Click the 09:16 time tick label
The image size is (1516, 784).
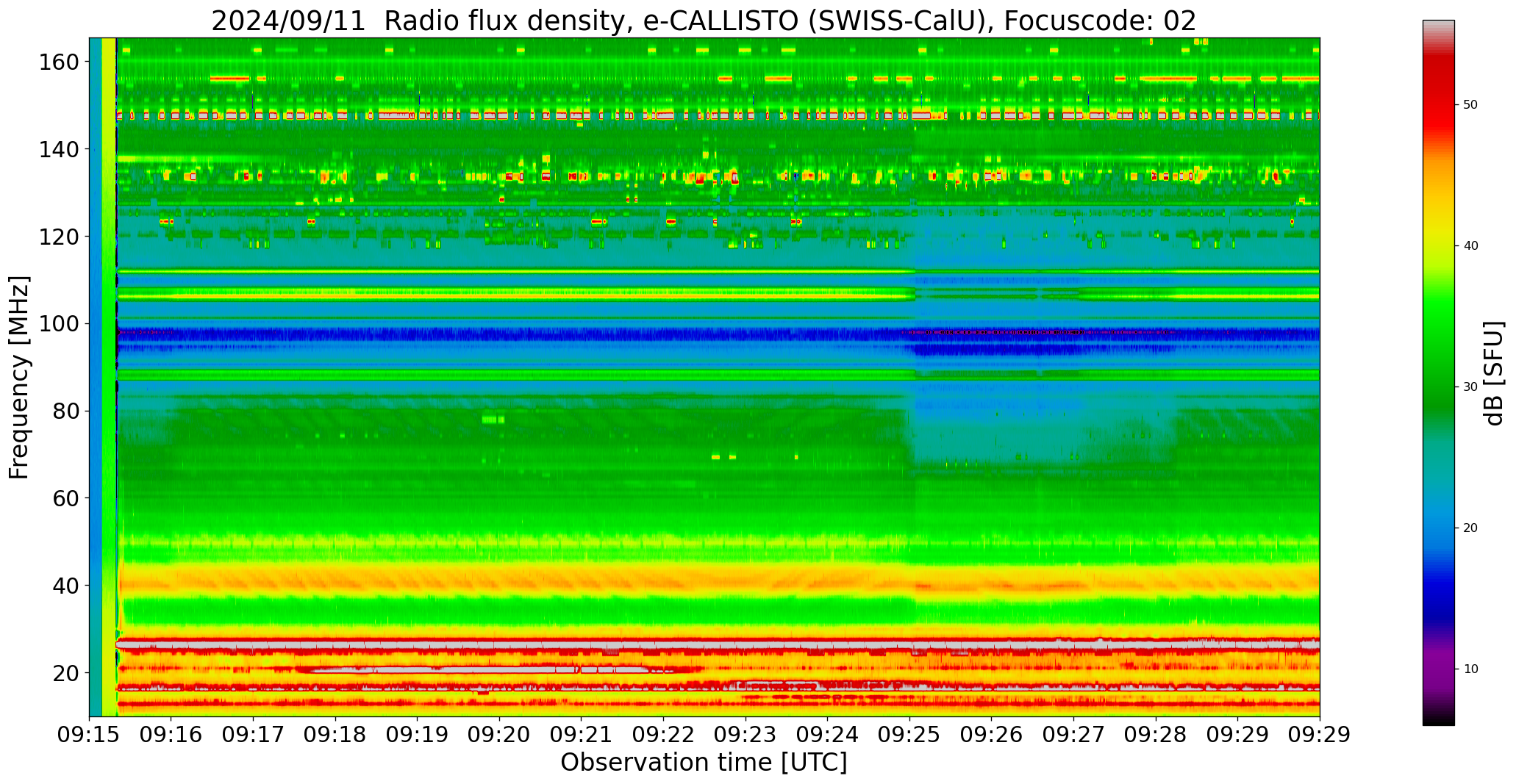171,735
